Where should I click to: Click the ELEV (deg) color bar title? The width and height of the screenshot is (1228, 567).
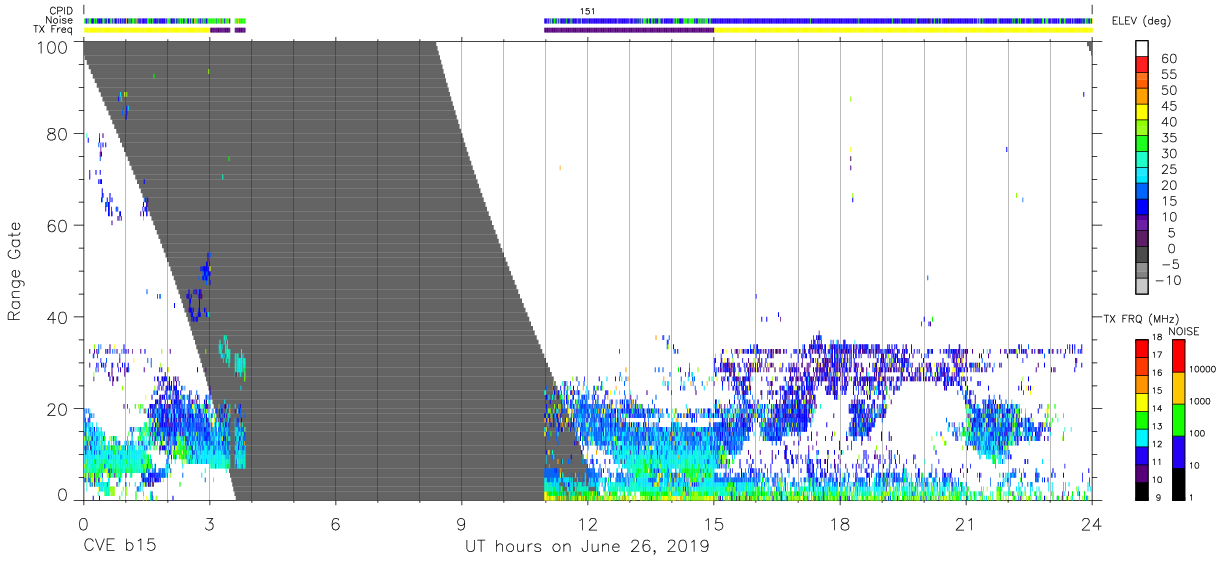[x=1142, y=21]
